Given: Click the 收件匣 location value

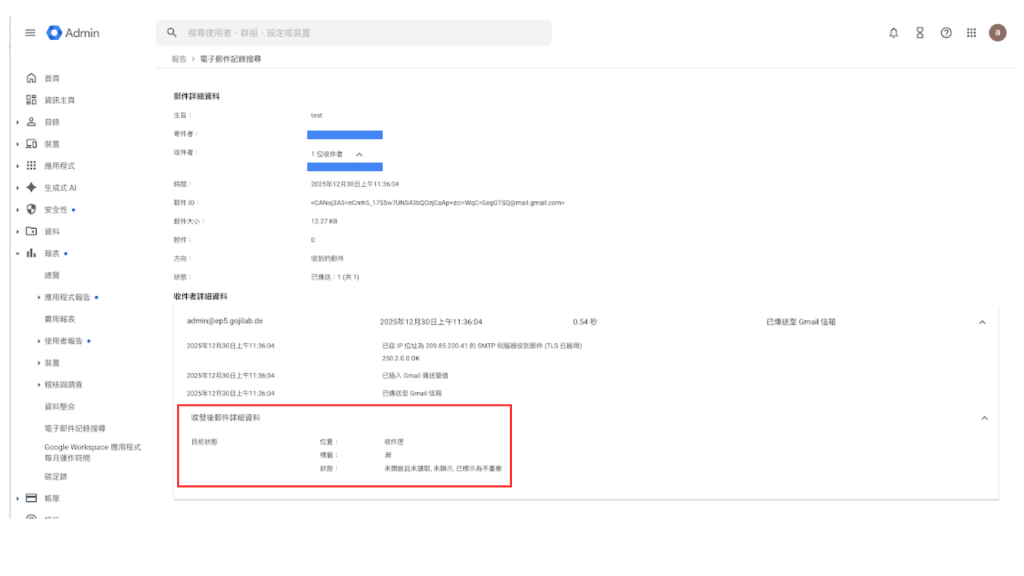Looking at the screenshot, I should coord(394,442).
